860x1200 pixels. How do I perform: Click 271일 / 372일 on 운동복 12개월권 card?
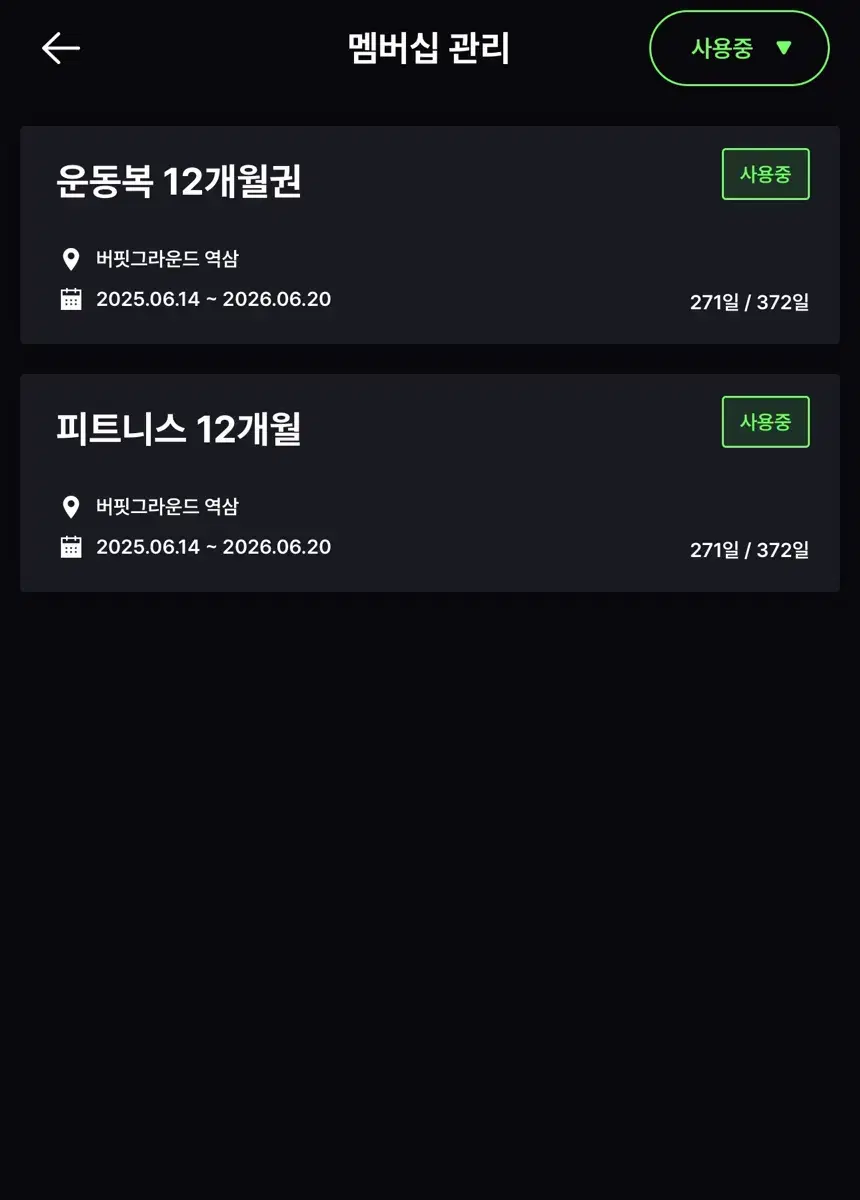click(749, 302)
